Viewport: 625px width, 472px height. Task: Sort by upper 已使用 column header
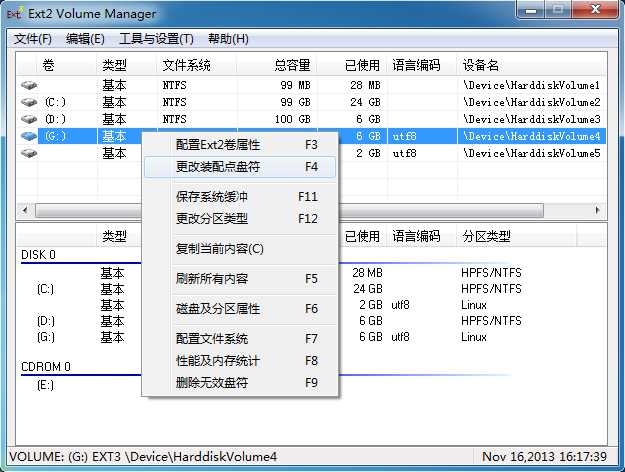pyautogui.click(x=352, y=65)
